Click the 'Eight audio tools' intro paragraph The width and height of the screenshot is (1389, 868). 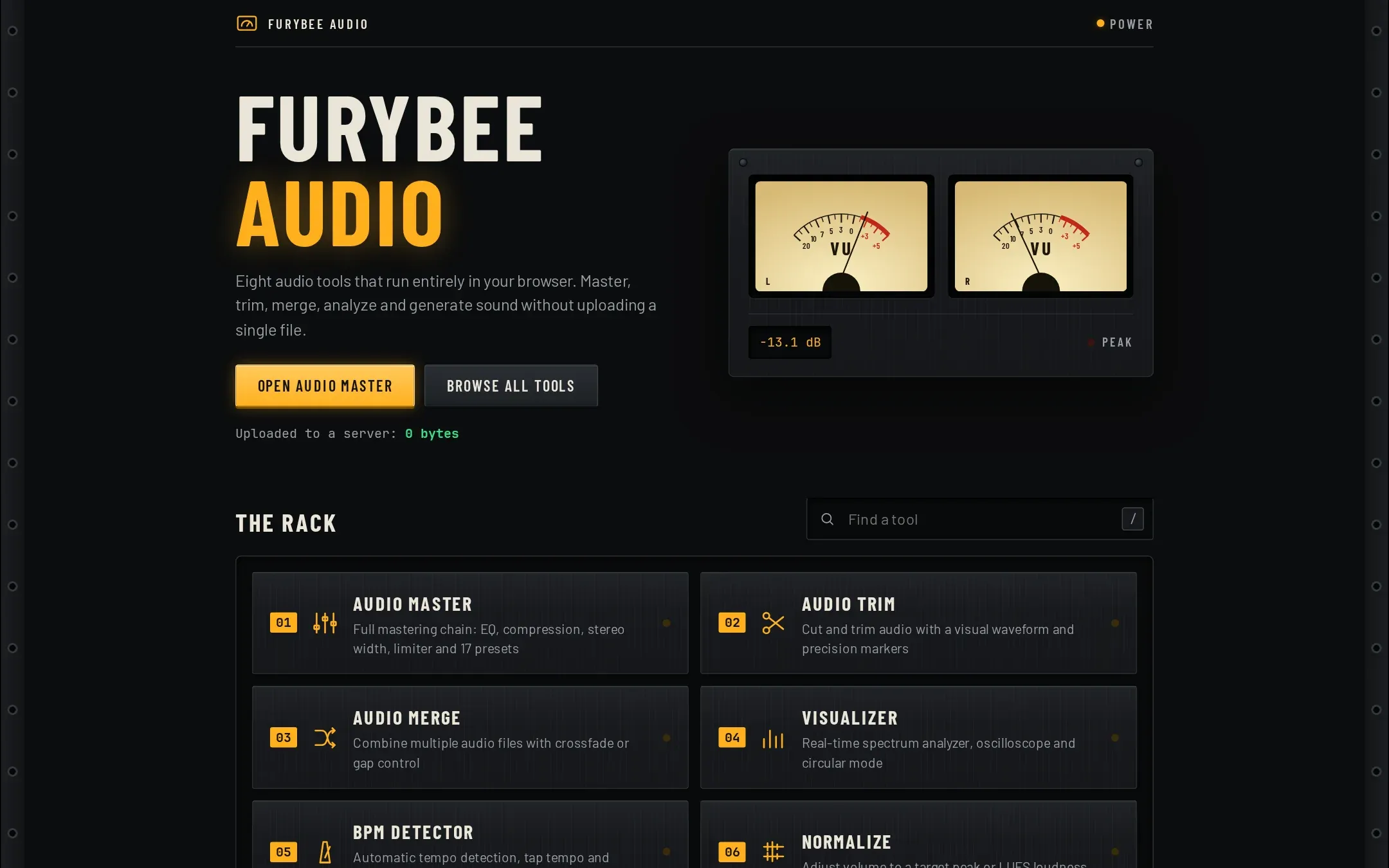pos(446,305)
